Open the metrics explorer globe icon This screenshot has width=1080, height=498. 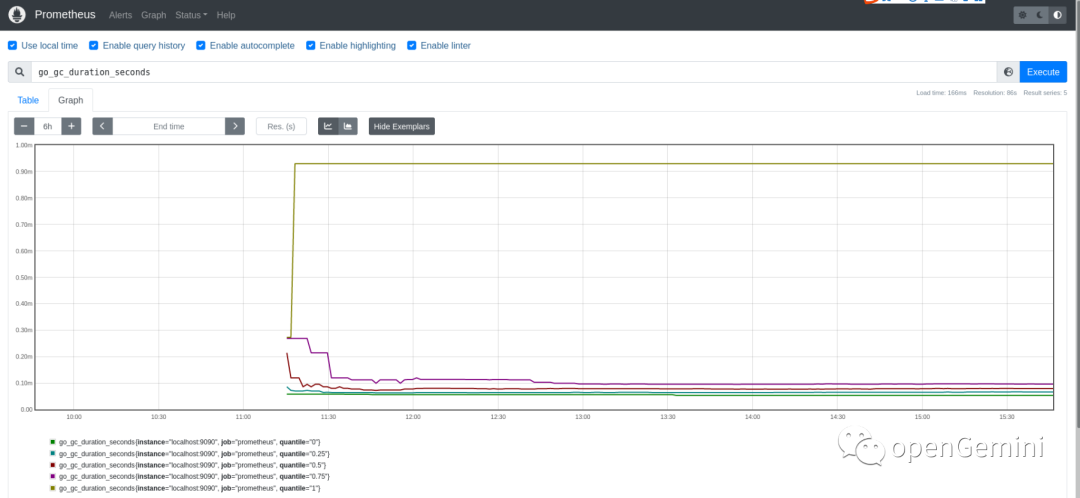pyautogui.click(x=1008, y=72)
